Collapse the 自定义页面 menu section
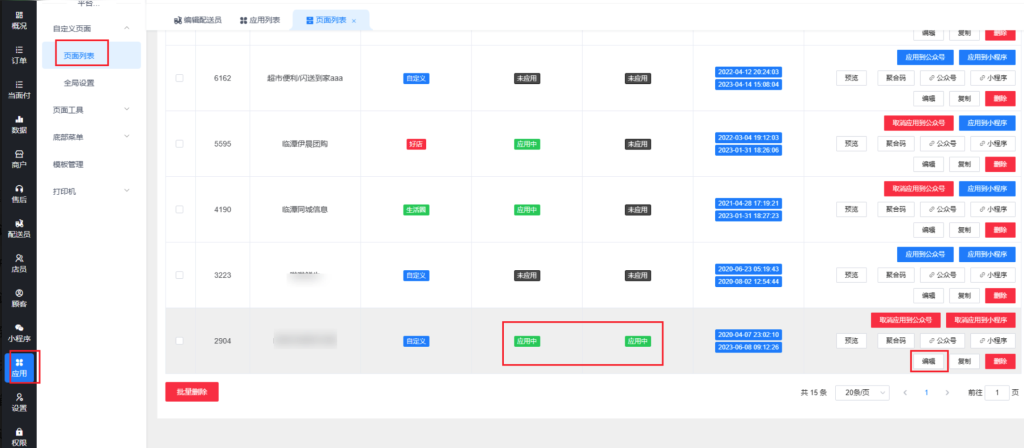 [126, 29]
